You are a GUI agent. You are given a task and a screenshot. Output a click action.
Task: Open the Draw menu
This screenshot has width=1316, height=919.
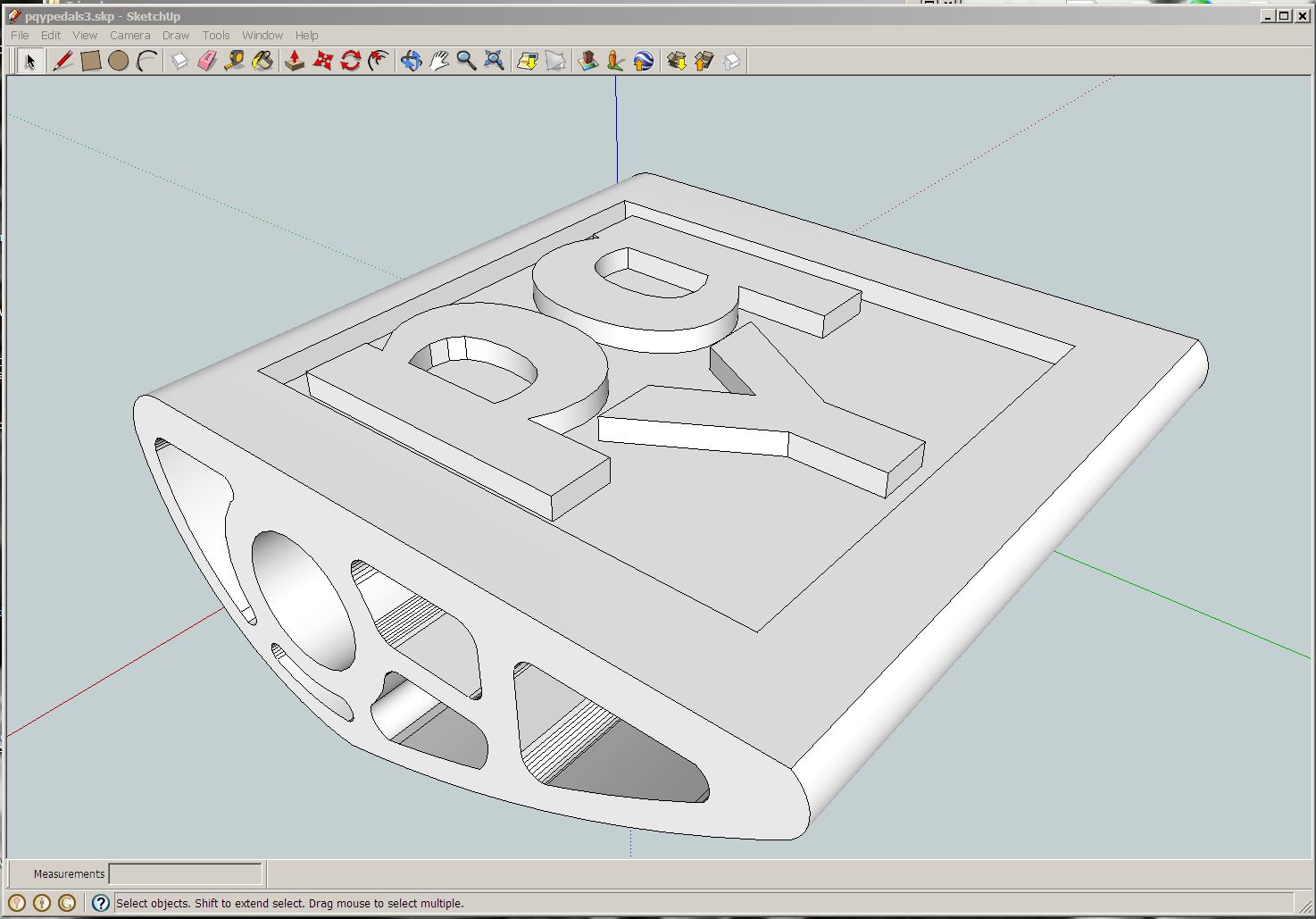(176, 36)
